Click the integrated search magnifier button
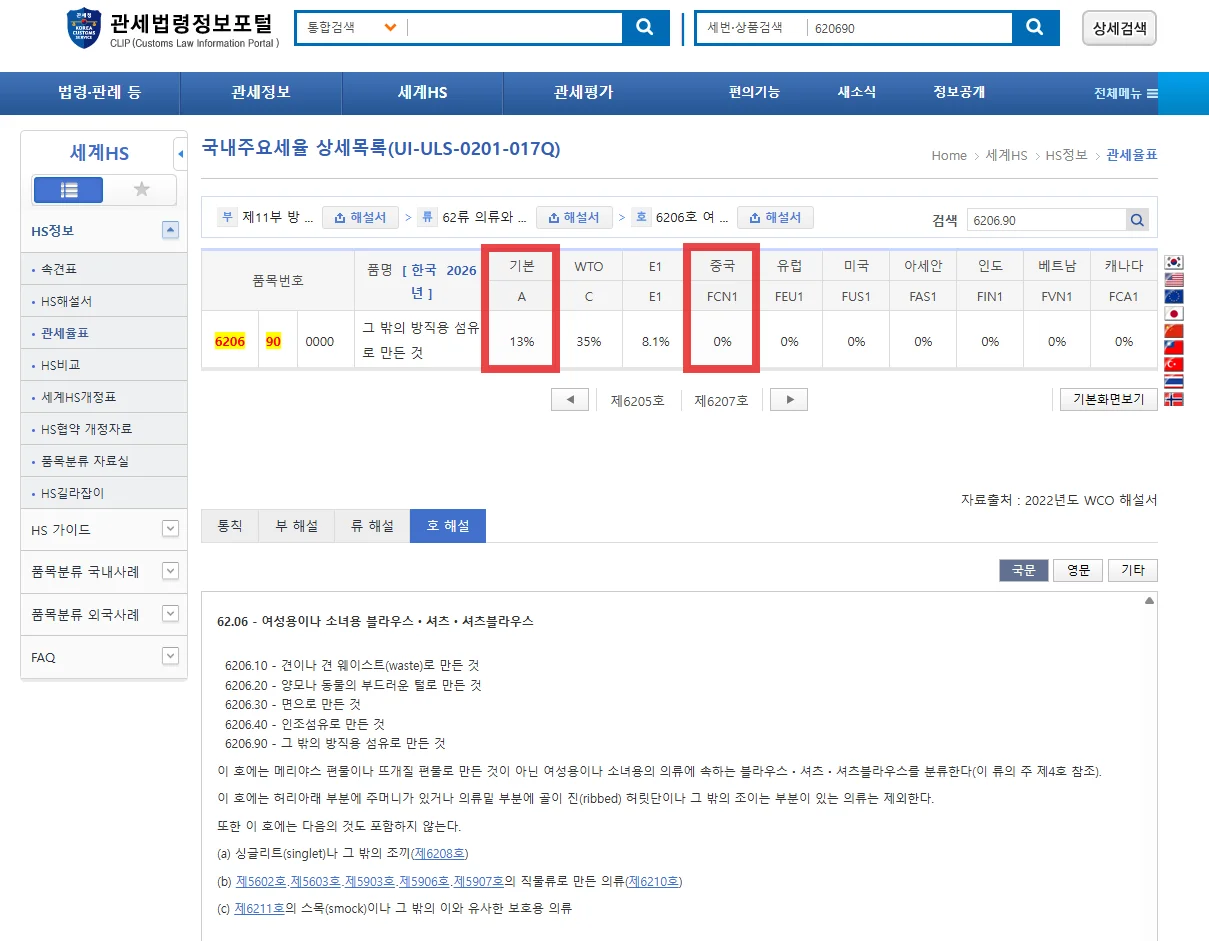This screenshot has width=1209, height=941. (645, 28)
